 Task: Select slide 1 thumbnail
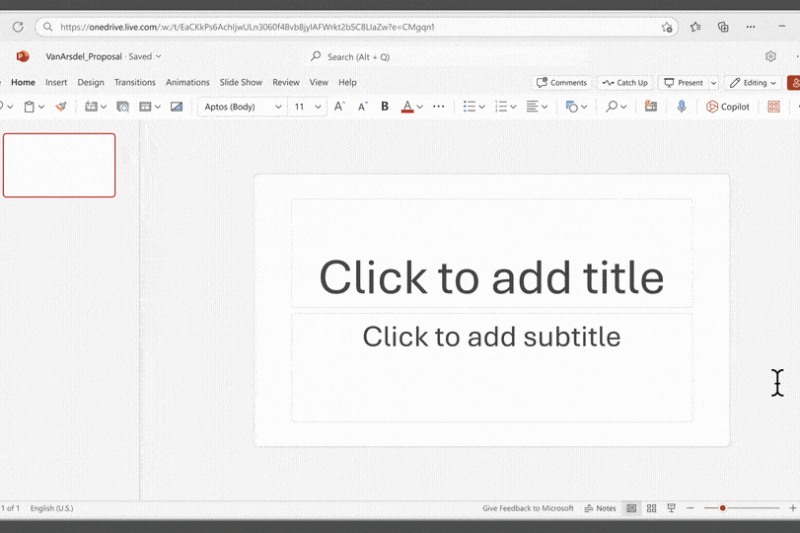coord(59,165)
